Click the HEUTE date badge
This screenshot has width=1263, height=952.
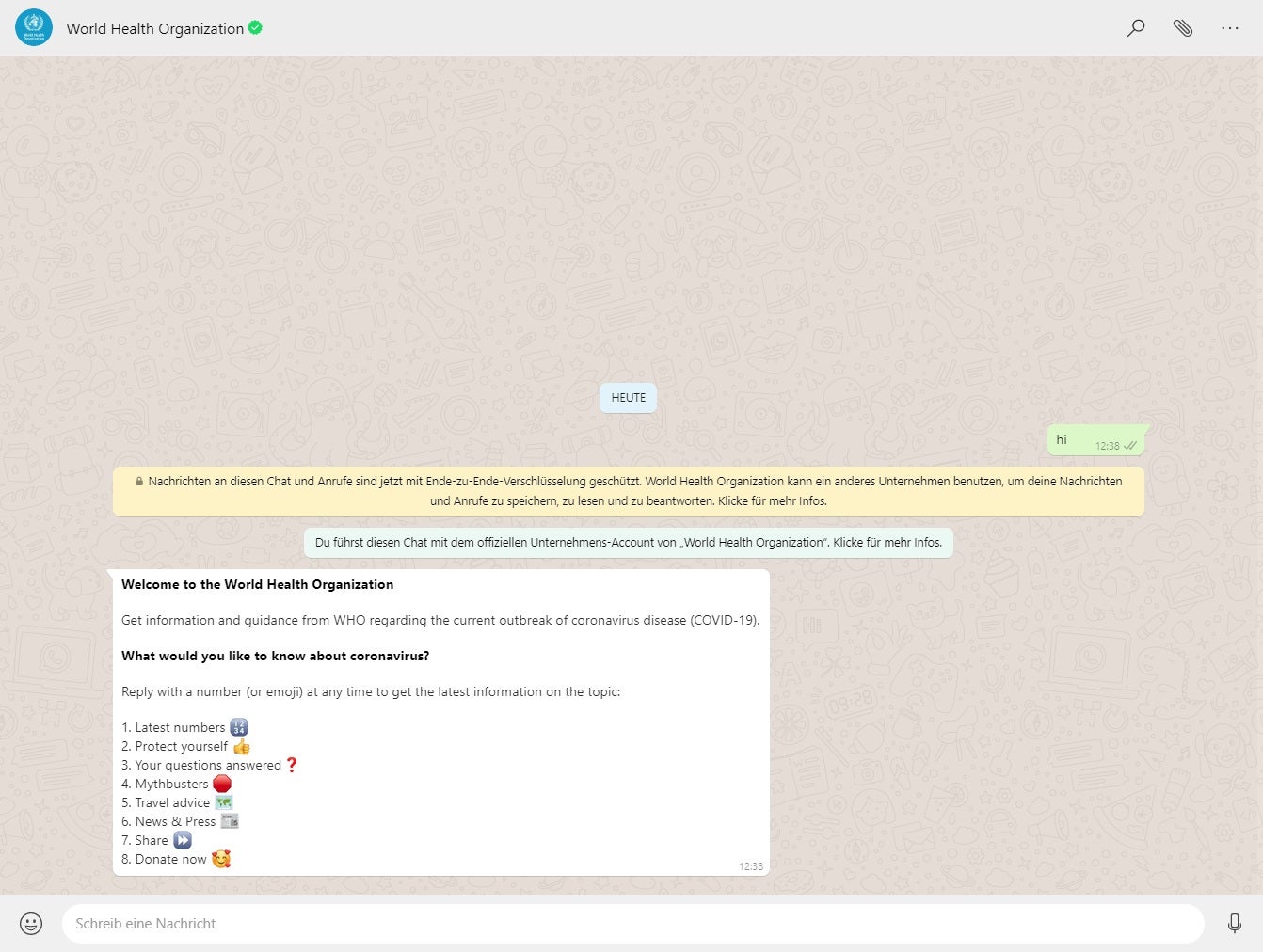click(629, 398)
